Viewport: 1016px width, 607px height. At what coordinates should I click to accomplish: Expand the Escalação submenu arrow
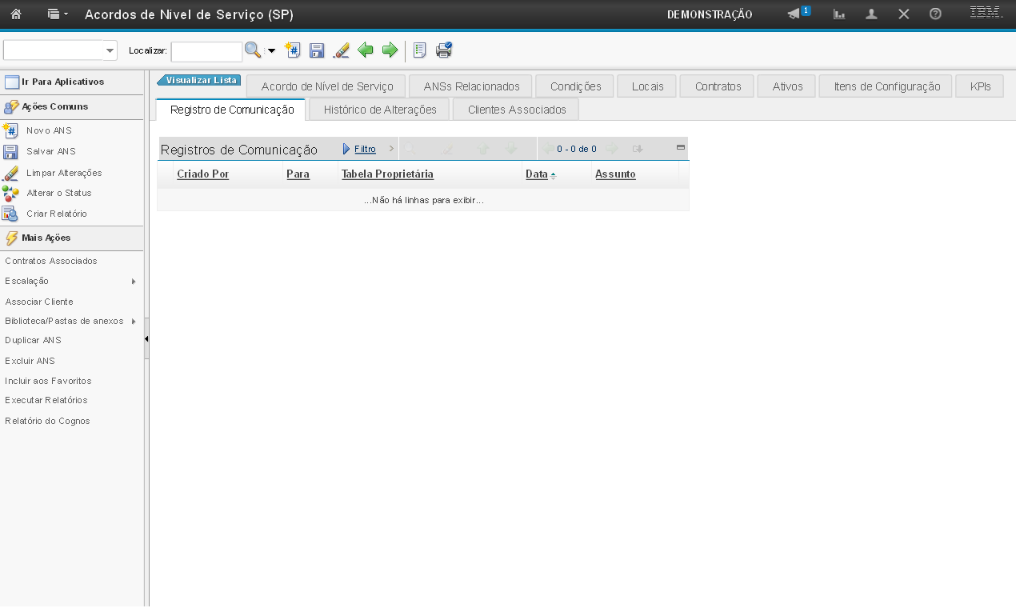(x=133, y=281)
